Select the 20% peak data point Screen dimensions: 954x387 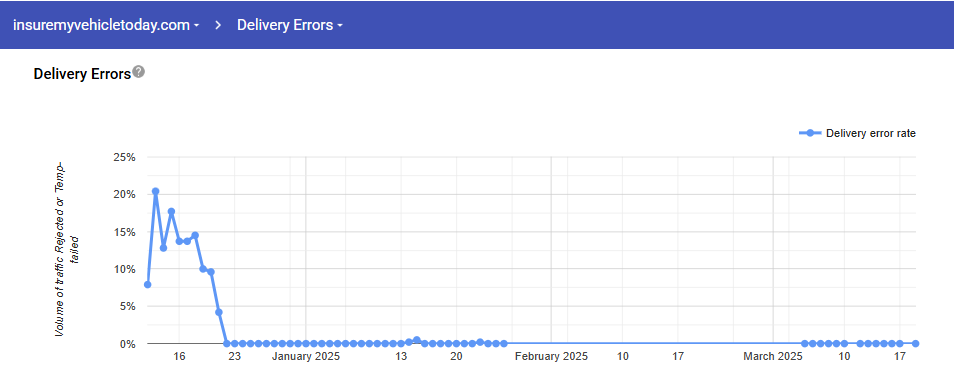pos(155,191)
